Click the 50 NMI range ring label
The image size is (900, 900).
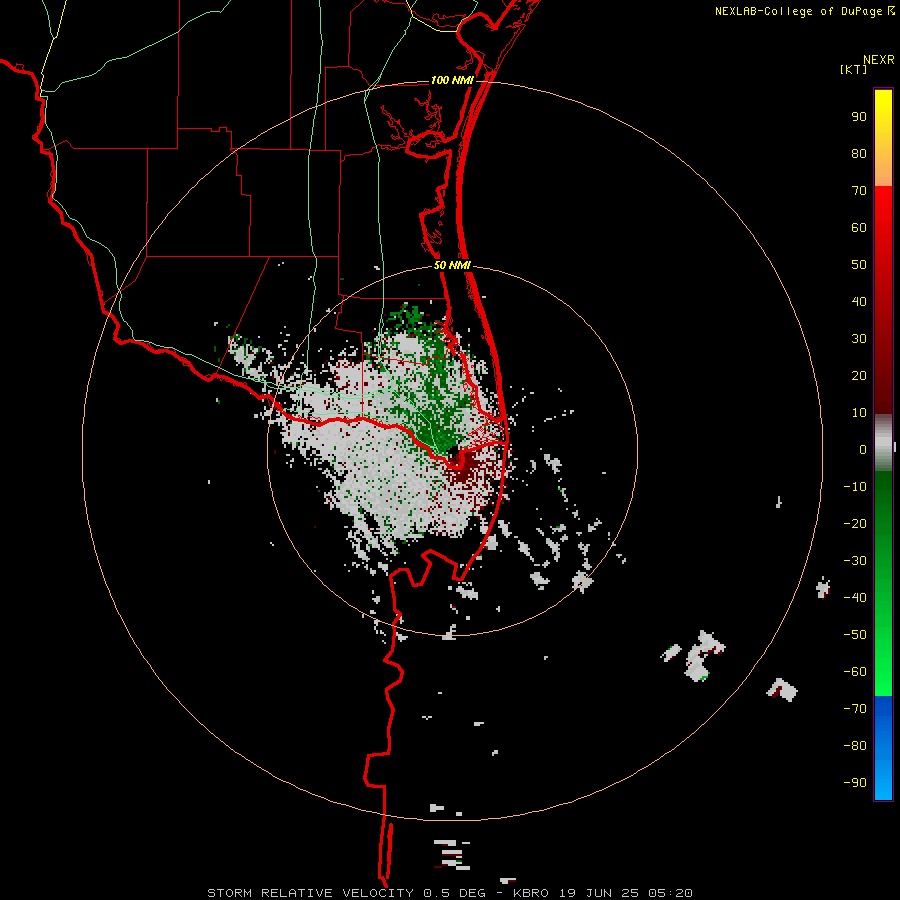pyautogui.click(x=452, y=265)
